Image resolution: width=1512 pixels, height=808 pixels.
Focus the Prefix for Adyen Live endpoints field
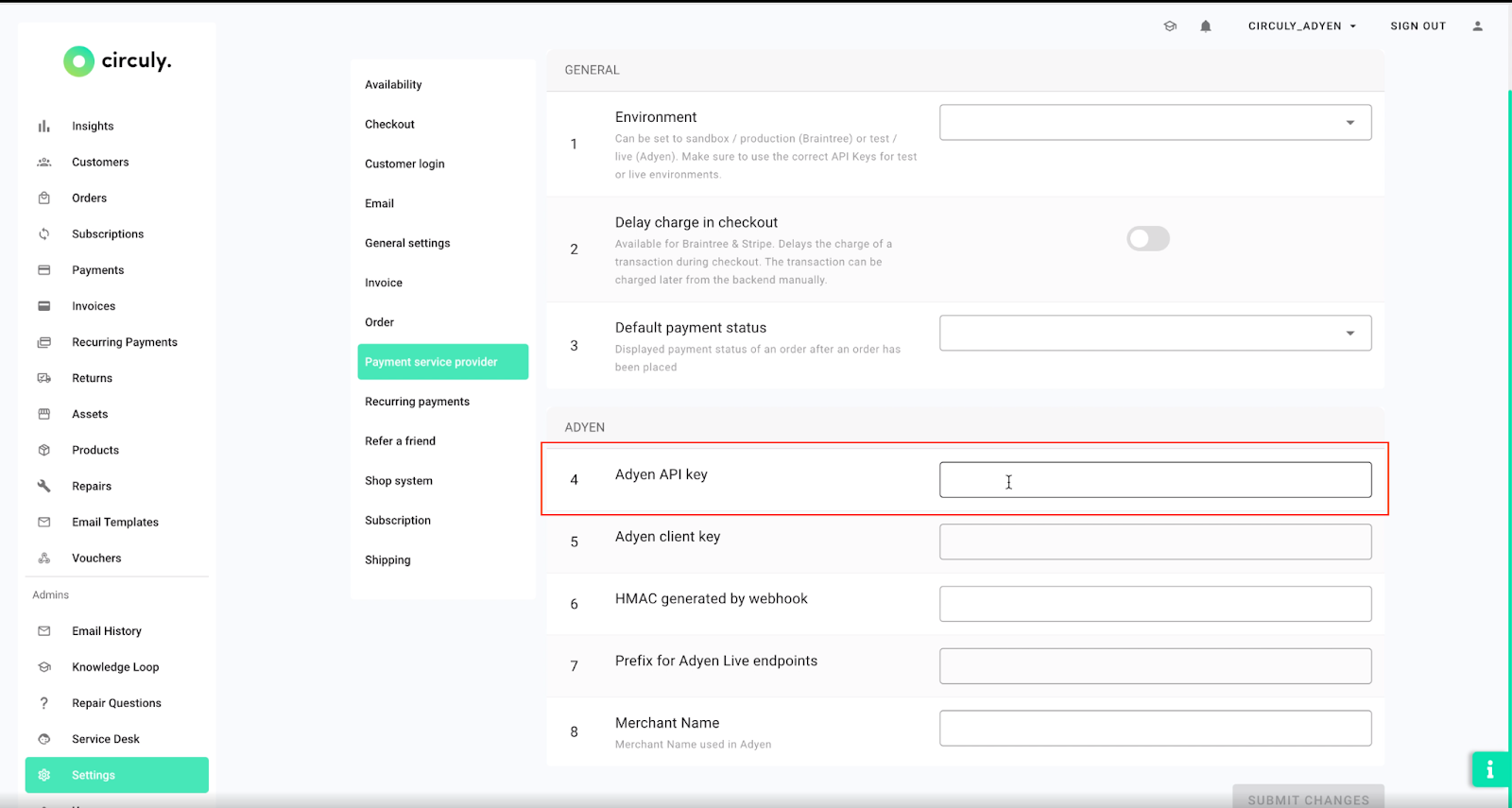coord(1155,666)
